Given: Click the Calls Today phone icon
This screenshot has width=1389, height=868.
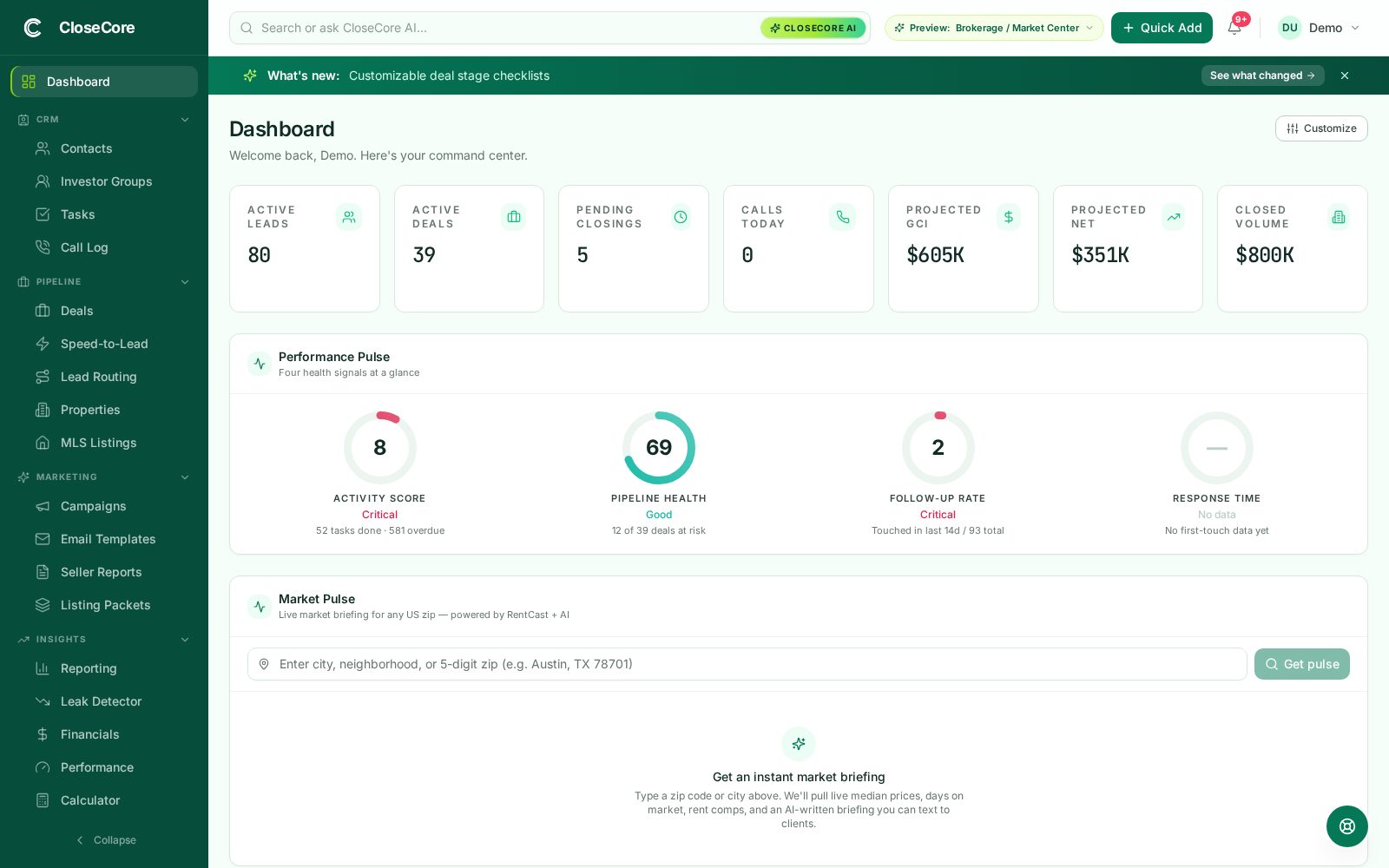Looking at the screenshot, I should pos(843,217).
